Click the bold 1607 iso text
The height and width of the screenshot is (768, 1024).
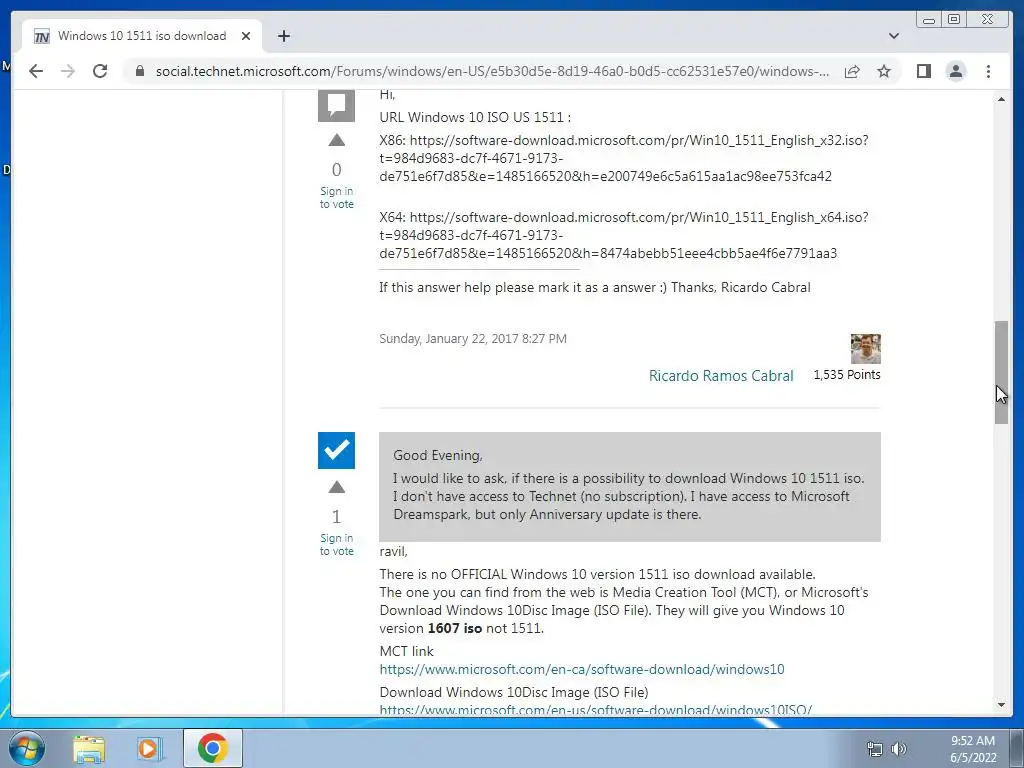tap(455, 628)
